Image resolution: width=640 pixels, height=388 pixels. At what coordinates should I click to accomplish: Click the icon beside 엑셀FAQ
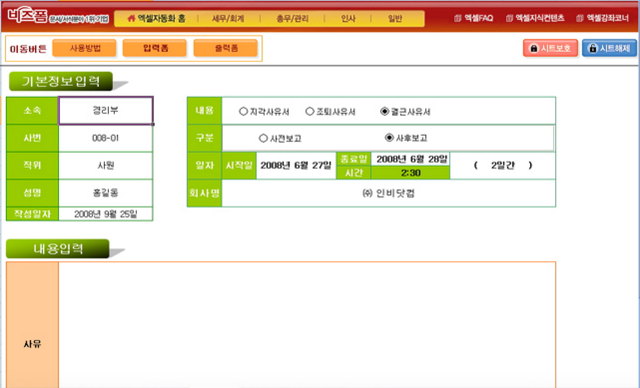tap(458, 18)
